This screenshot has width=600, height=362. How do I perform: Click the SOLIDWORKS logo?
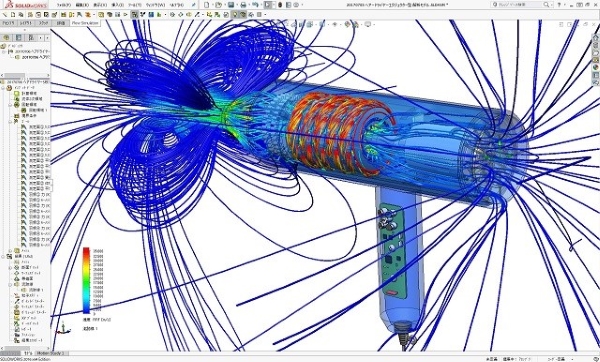[x=25, y=5]
